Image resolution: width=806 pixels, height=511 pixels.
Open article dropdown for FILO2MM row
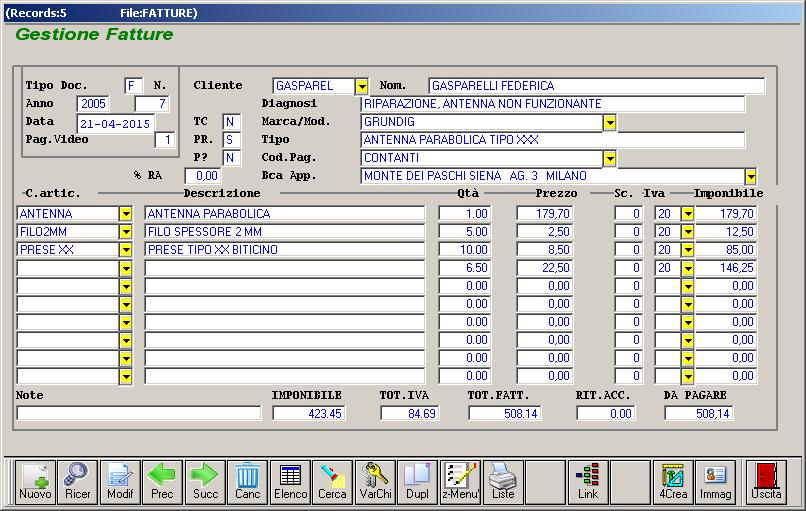(125, 232)
